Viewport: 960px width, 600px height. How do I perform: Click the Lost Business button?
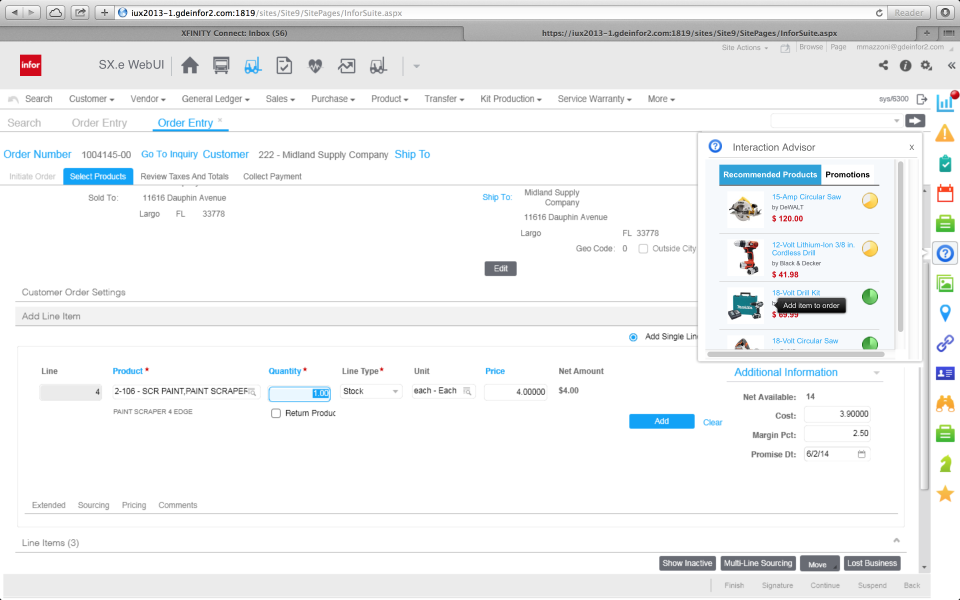tap(872, 563)
